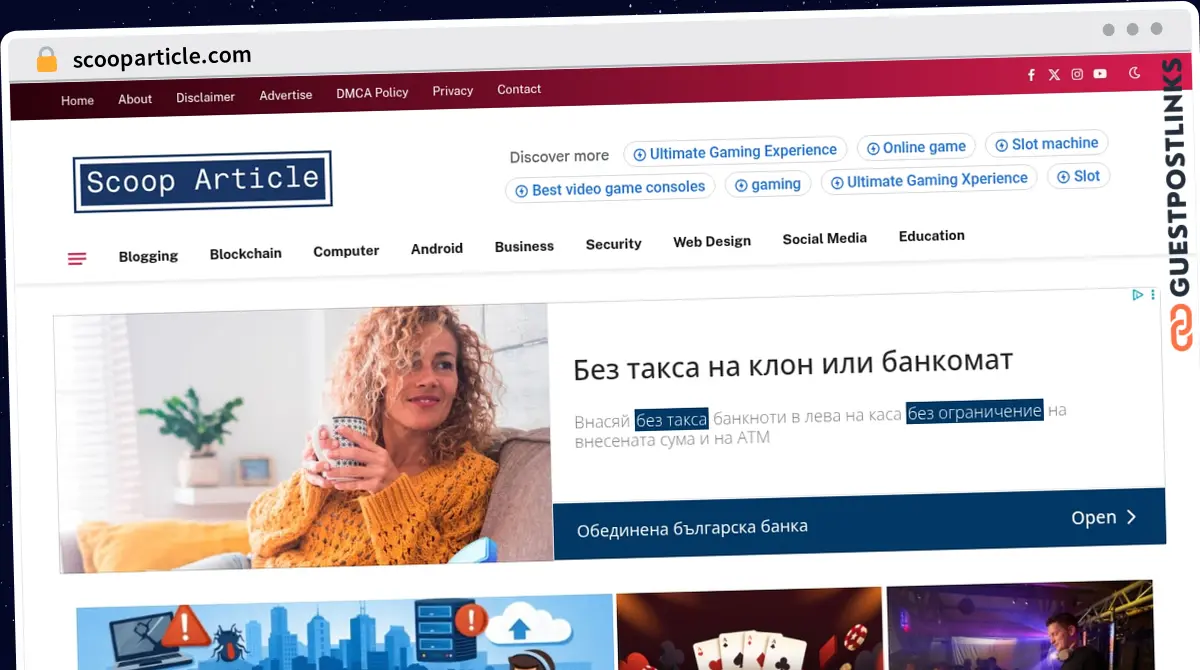Expand the Ultimate Gaming Experience suggestion
The image size is (1200, 670).
[x=735, y=153]
